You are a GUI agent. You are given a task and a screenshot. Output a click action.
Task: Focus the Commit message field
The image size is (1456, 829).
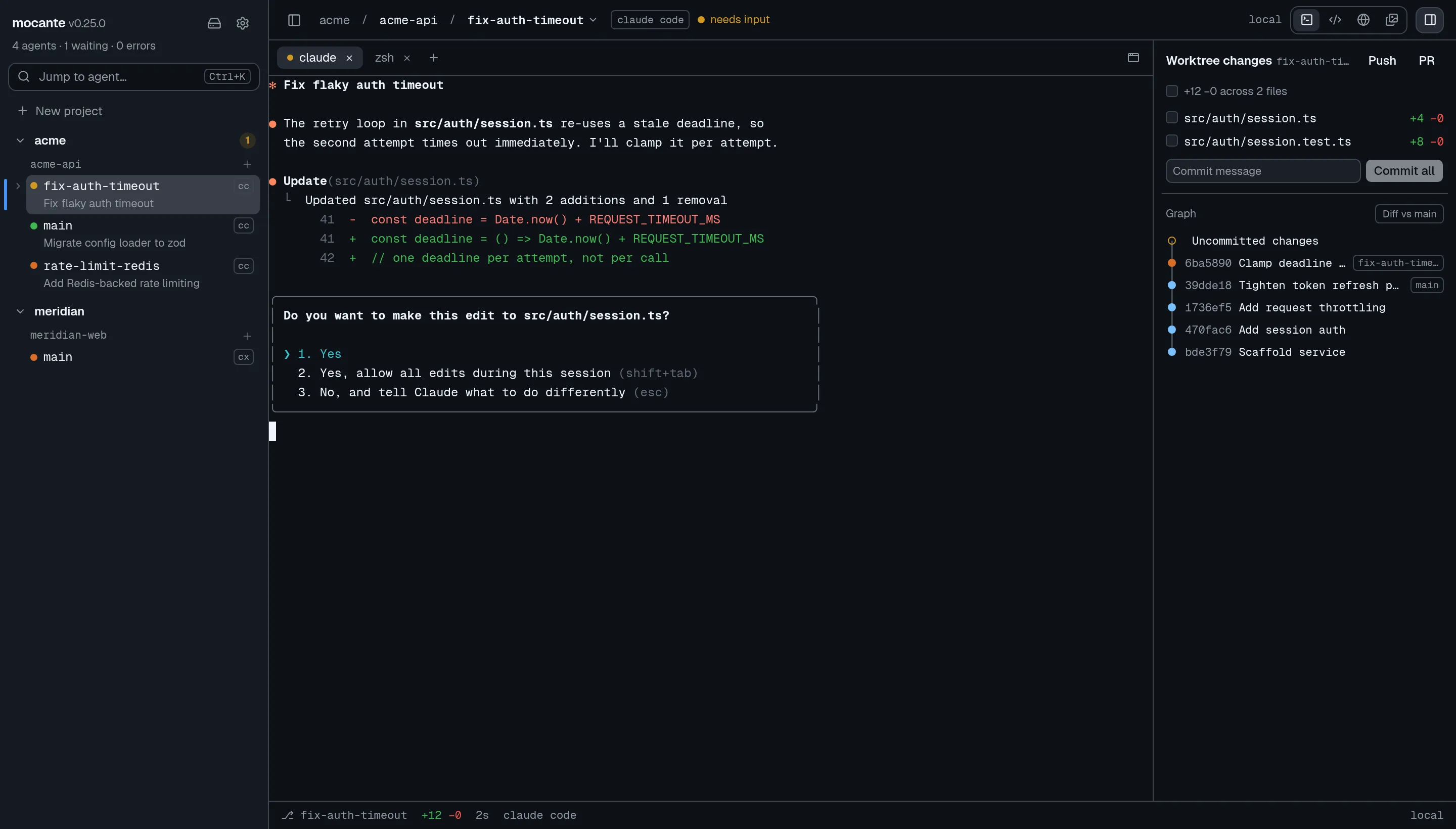coord(1263,171)
